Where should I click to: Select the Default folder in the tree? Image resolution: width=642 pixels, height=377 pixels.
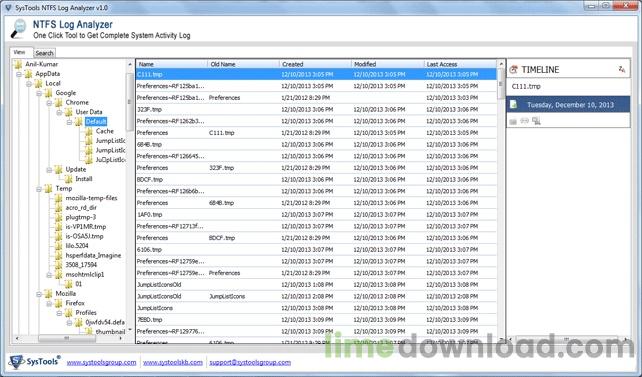96,122
